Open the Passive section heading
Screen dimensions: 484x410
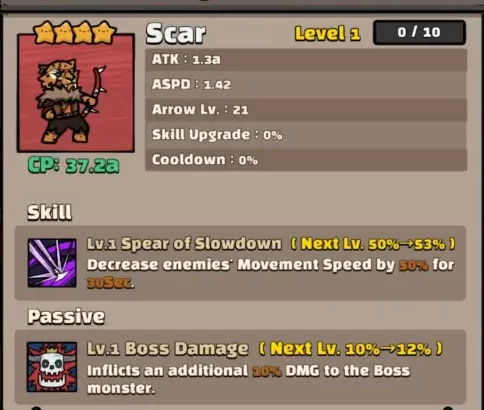point(66,317)
